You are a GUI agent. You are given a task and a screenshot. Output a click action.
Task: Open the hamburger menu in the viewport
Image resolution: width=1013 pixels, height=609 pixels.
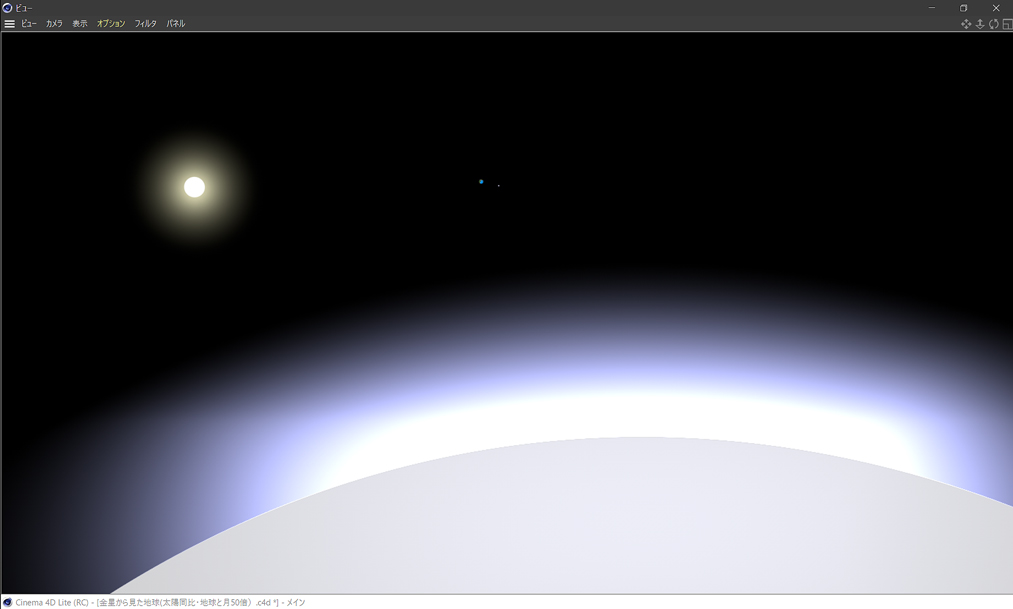(9, 24)
